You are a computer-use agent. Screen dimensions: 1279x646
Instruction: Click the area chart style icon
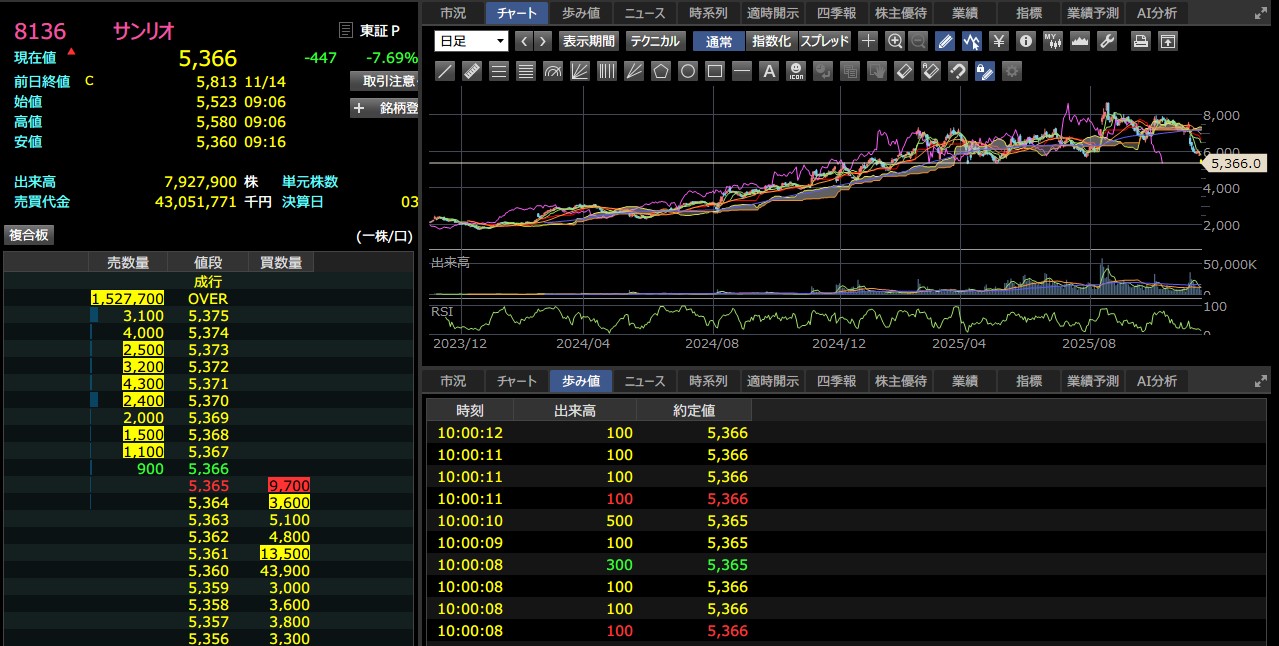tap(1080, 41)
